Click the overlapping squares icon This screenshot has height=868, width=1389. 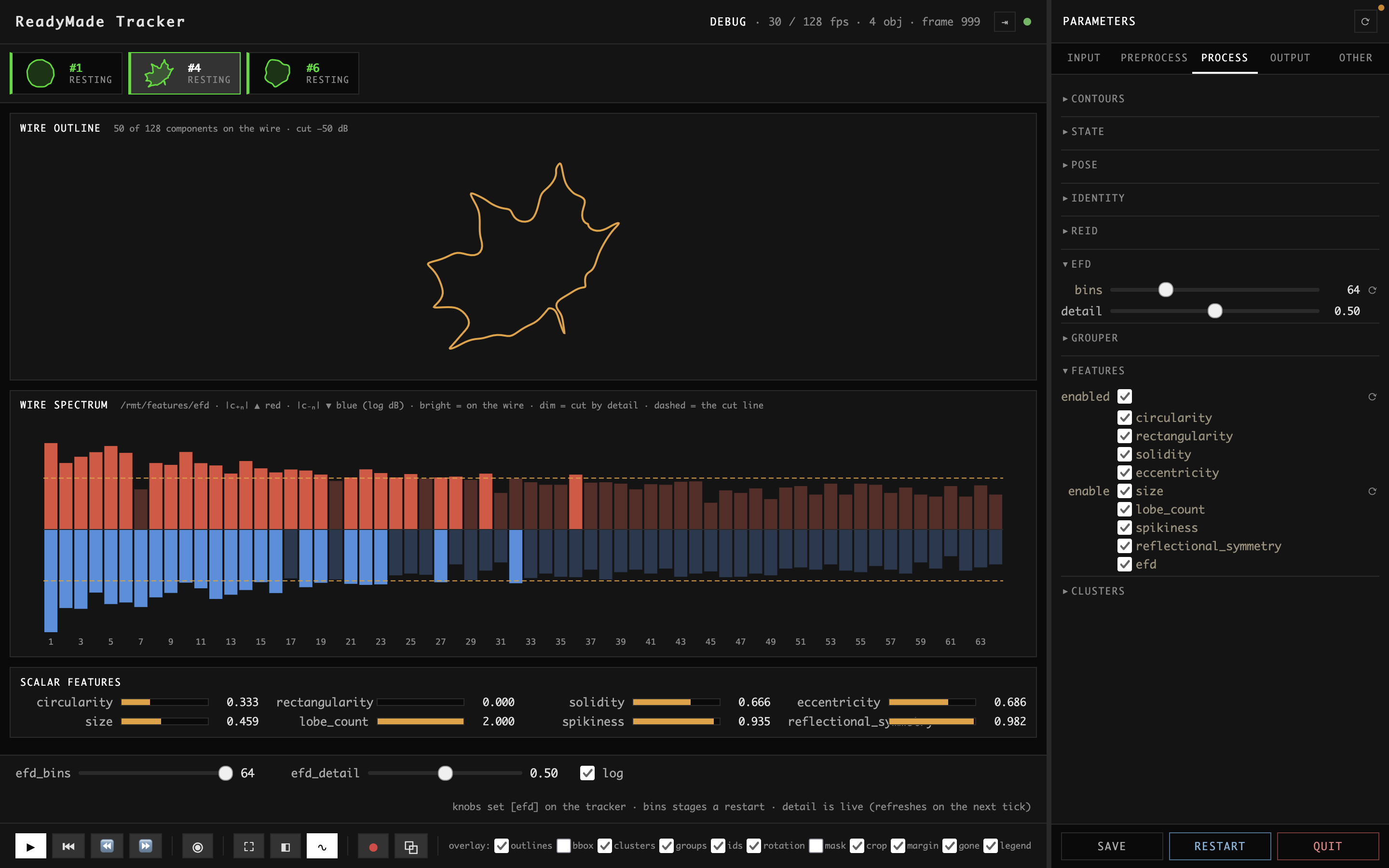click(x=411, y=846)
